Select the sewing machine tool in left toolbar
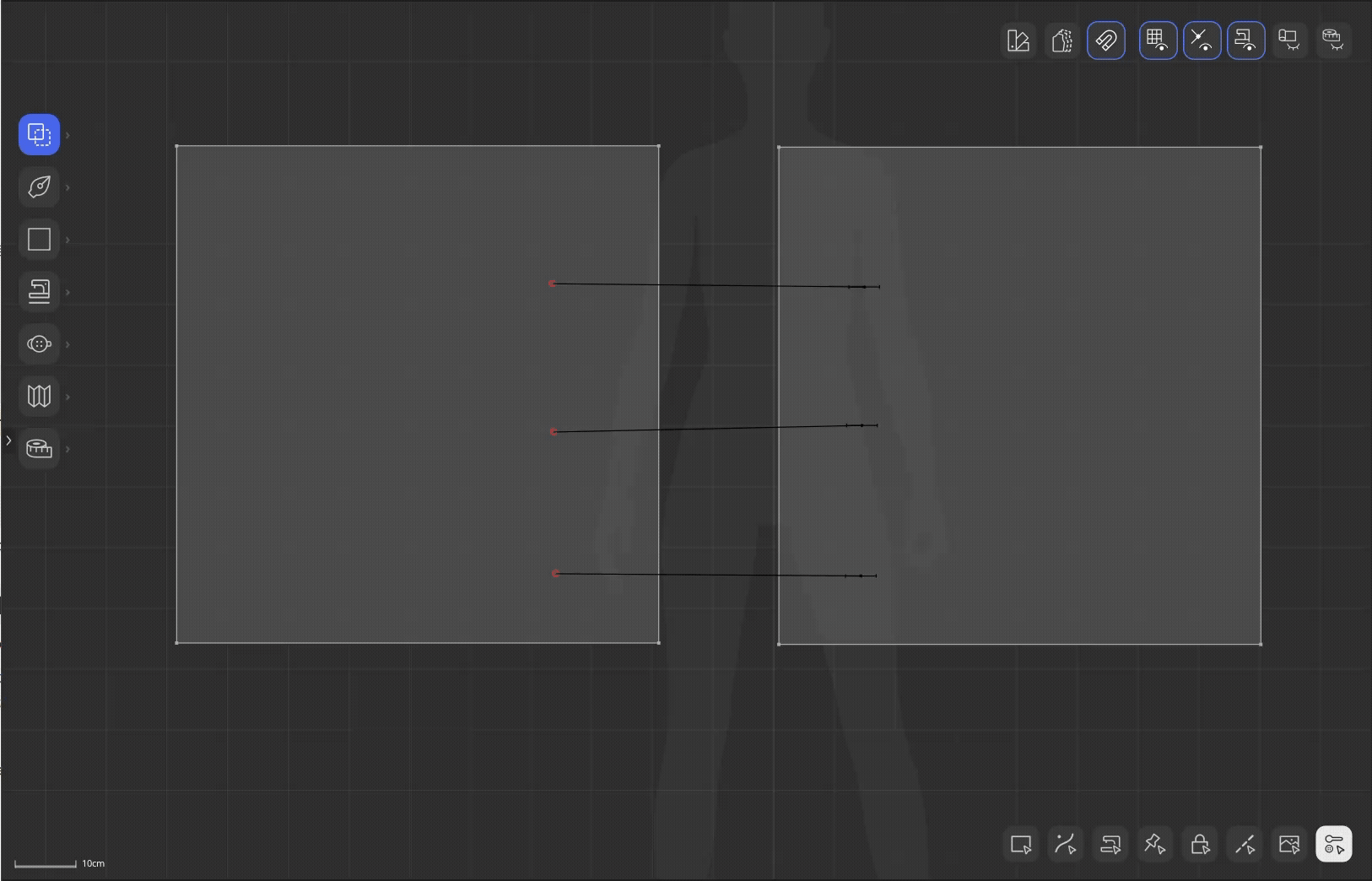 pos(39,292)
